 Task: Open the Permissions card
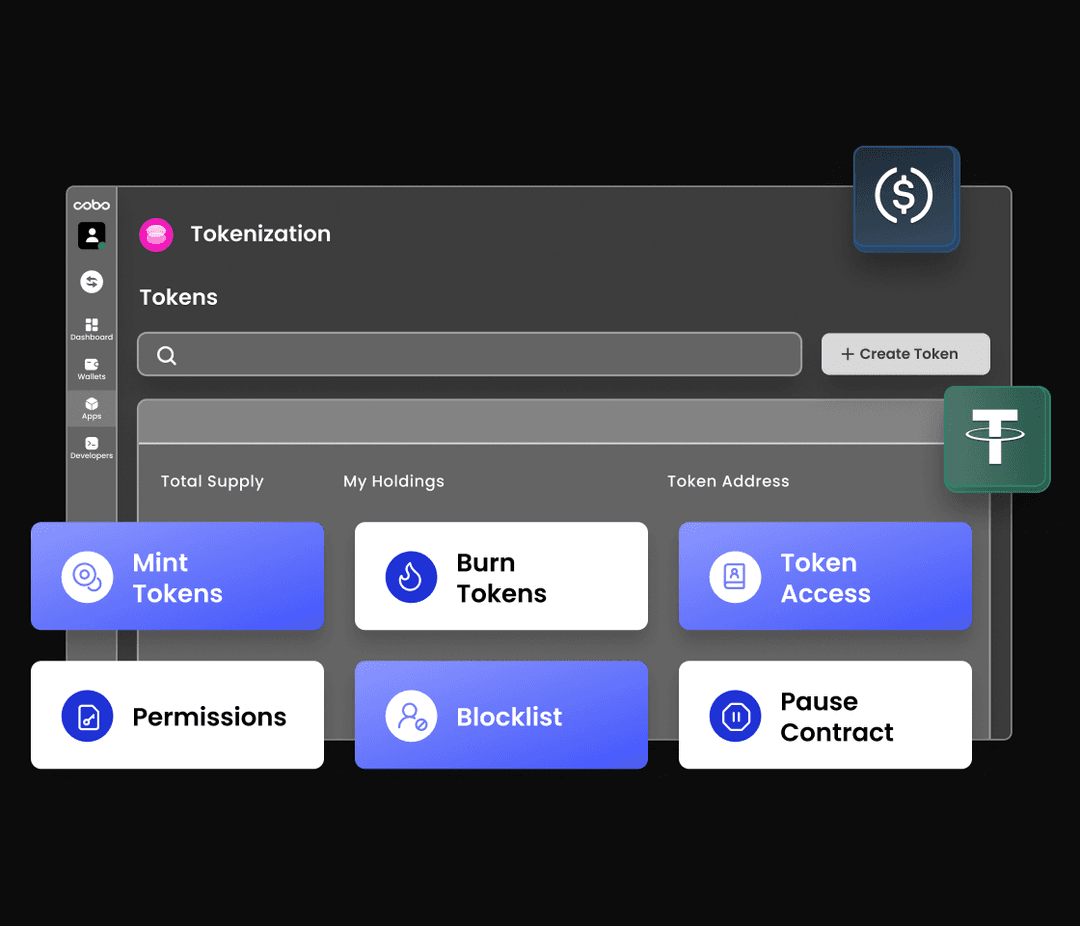pyautogui.click(x=177, y=716)
